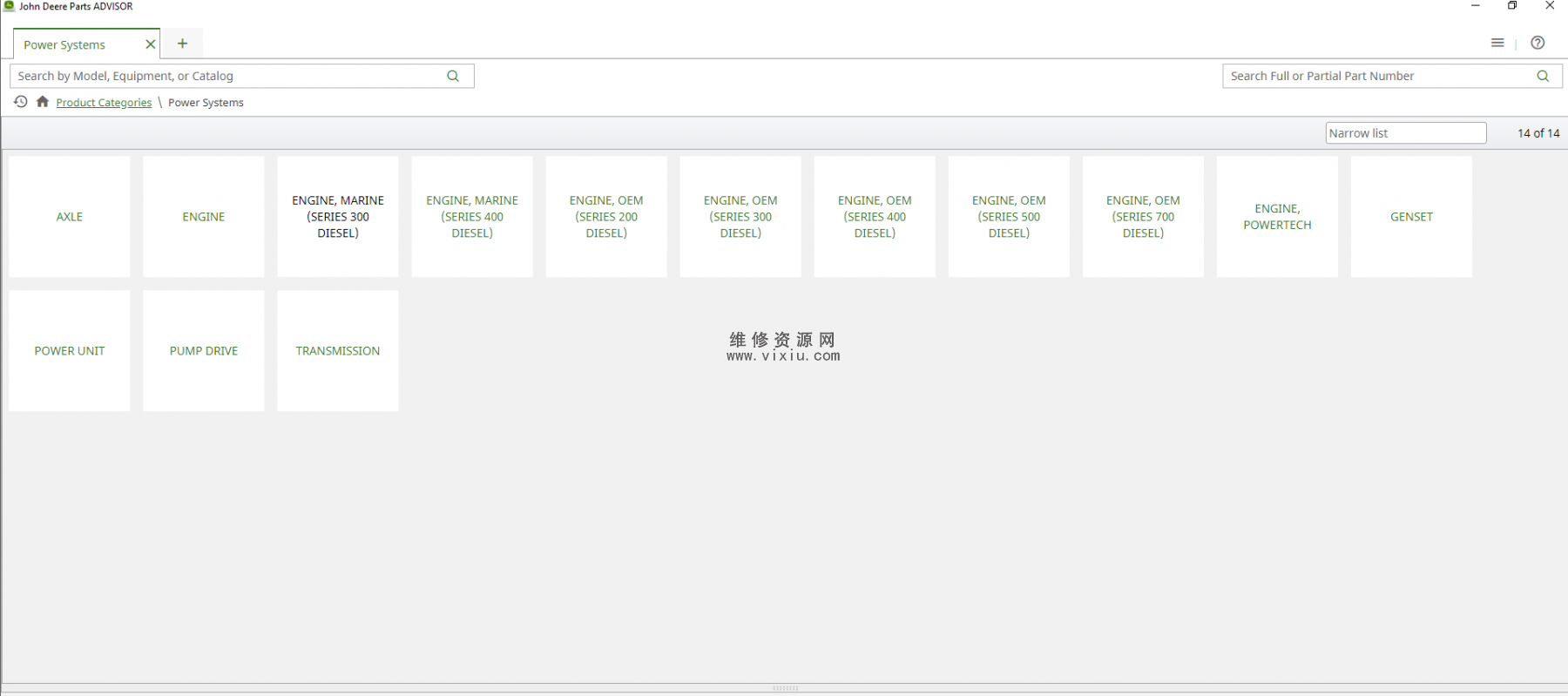
Task: Open the ENGINE category tile
Action: coord(204,217)
